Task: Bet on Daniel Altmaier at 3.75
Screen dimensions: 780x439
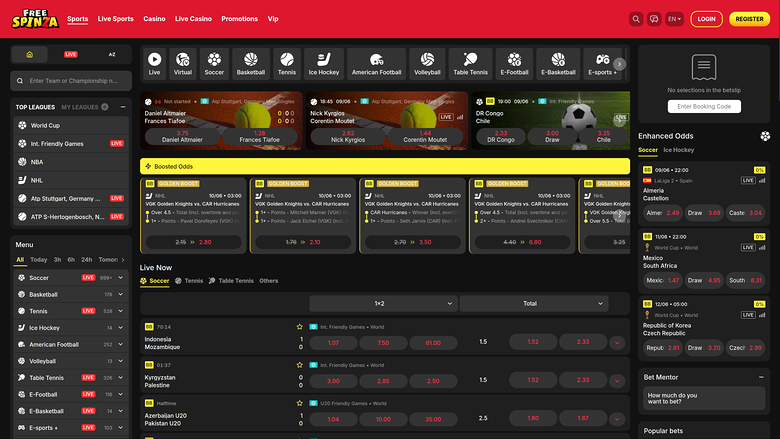Action: (183, 136)
